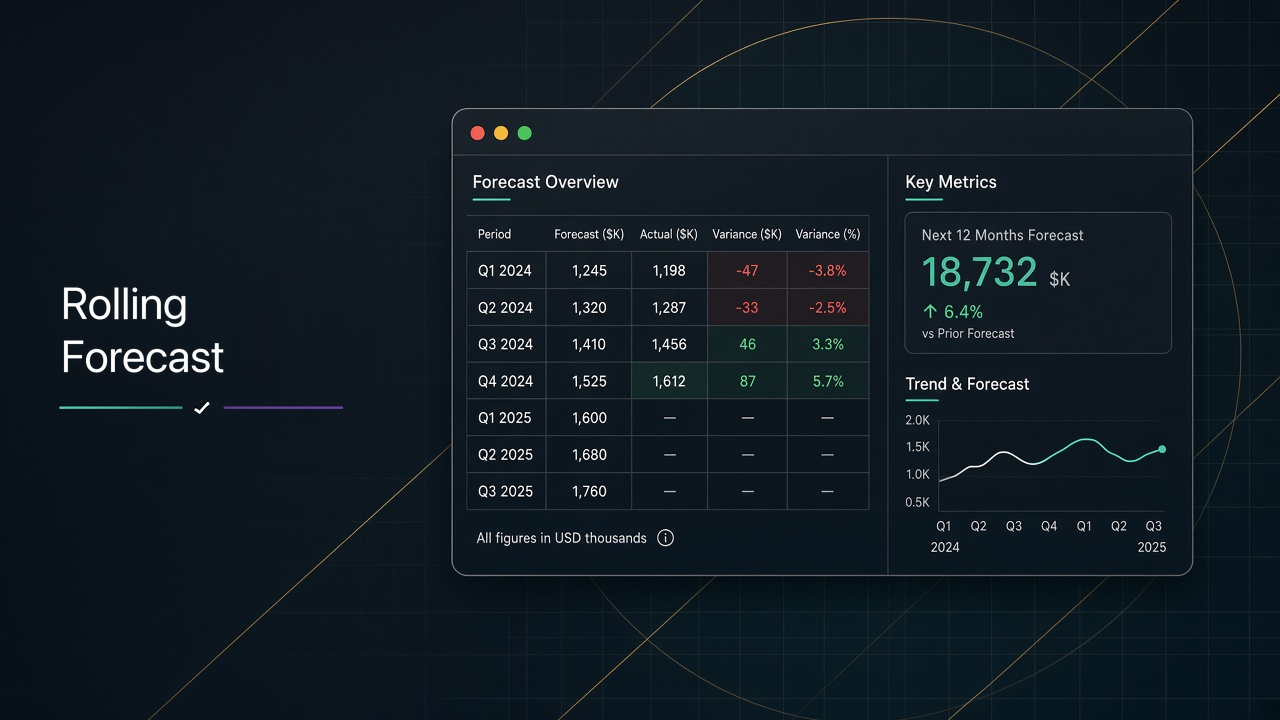Click the trend chart endpoint dot
Image resolution: width=1280 pixels, height=720 pixels.
tap(1162, 450)
